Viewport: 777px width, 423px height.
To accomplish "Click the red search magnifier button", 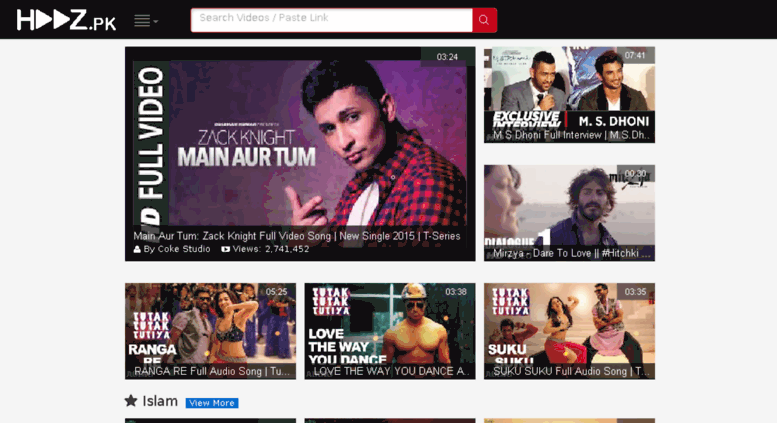I will [484, 20].
